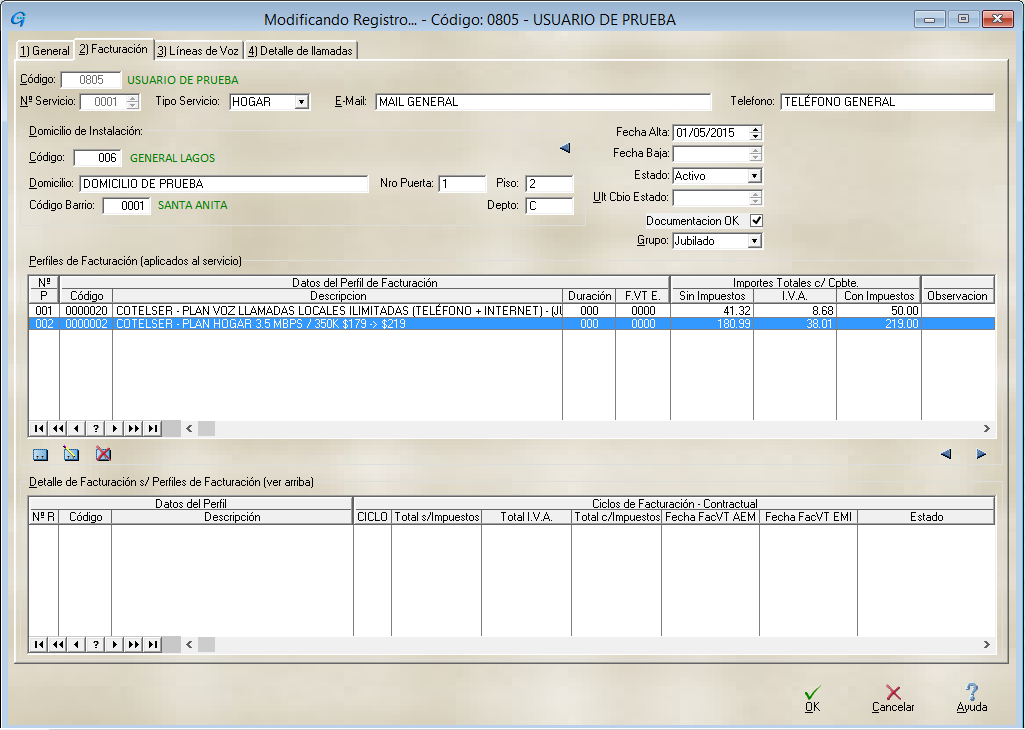This screenshot has width=1025, height=730.
Task: Select row 002 PLAN HOGAR 3.5 MBPS
Action: tap(512, 324)
